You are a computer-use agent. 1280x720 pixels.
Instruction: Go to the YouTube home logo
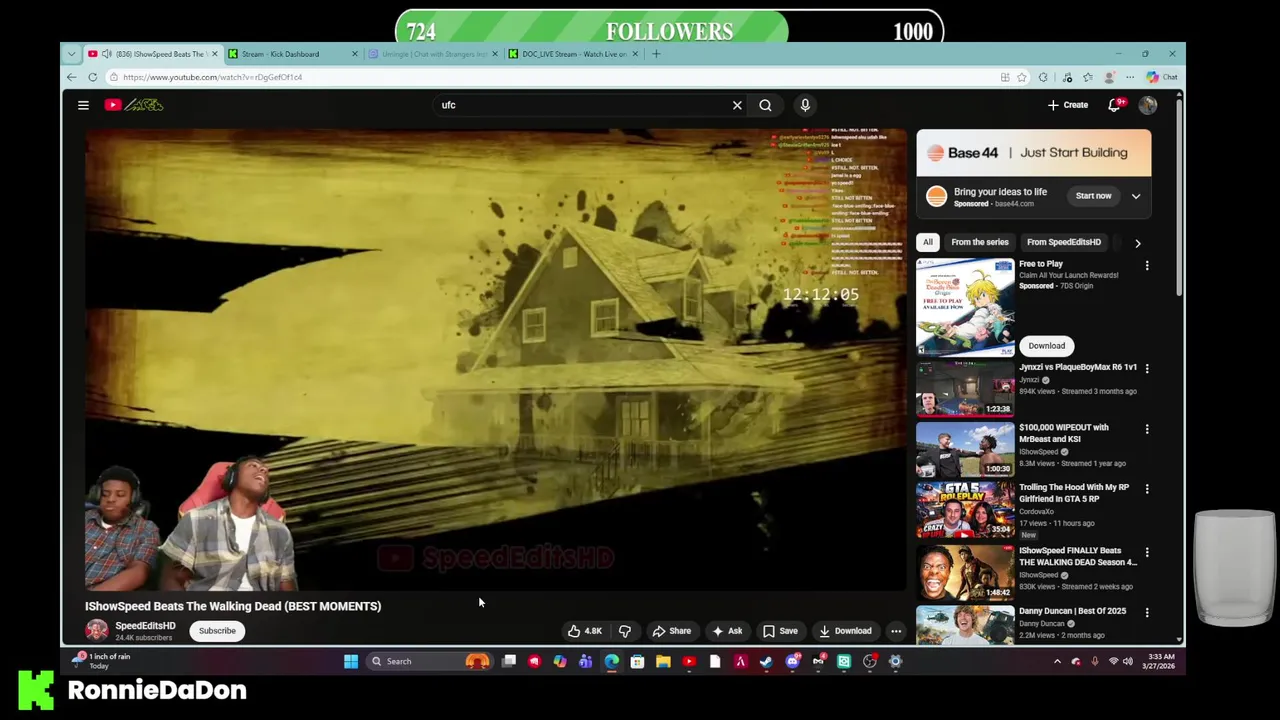(134, 105)
